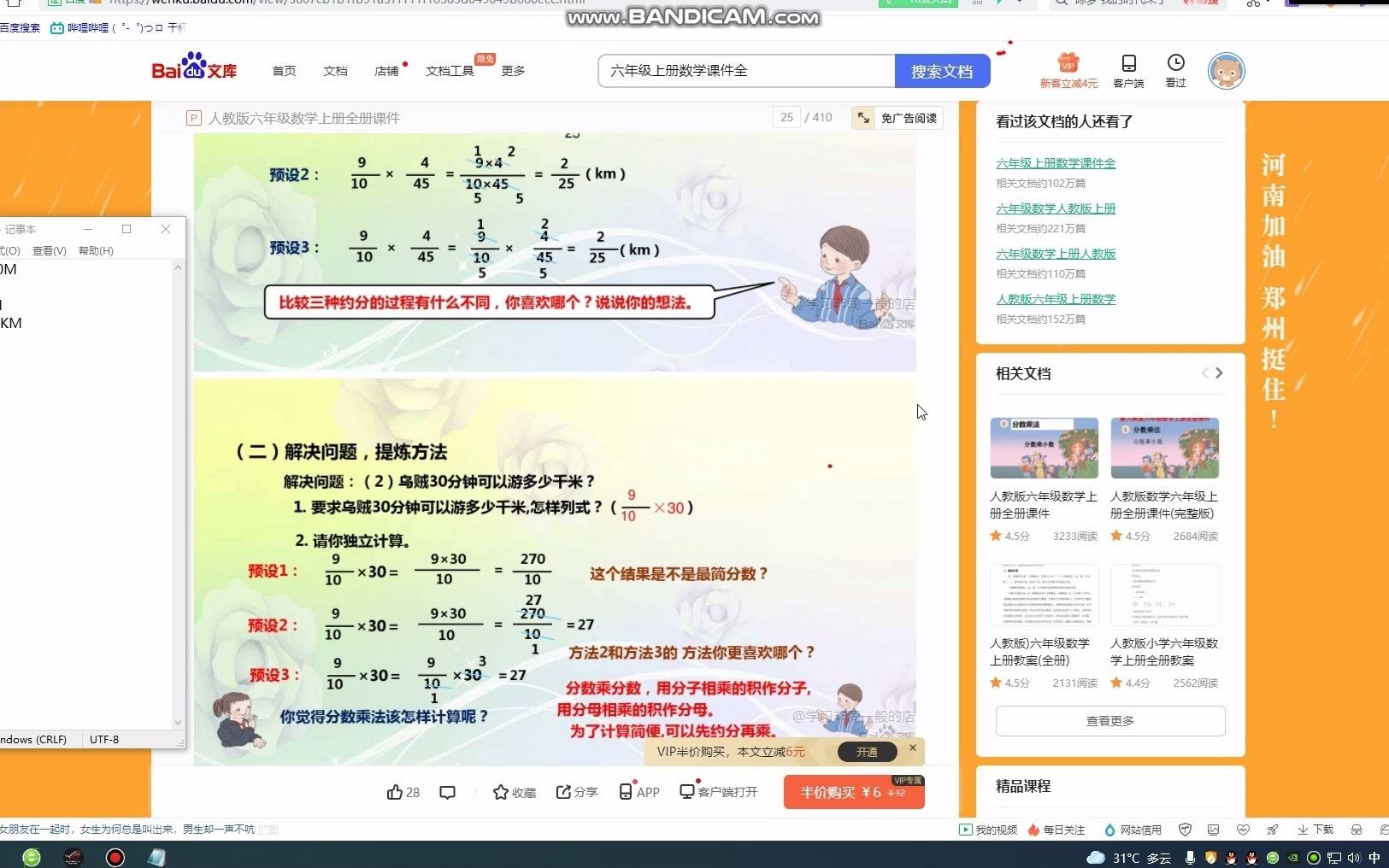Open the VIP 新客立减4元 gift icon
Screen dimensions: 1389x868
point(1068,70)
